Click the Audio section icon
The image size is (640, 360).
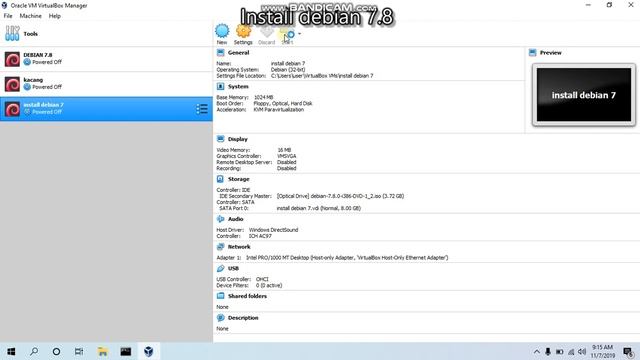point(220,219)
